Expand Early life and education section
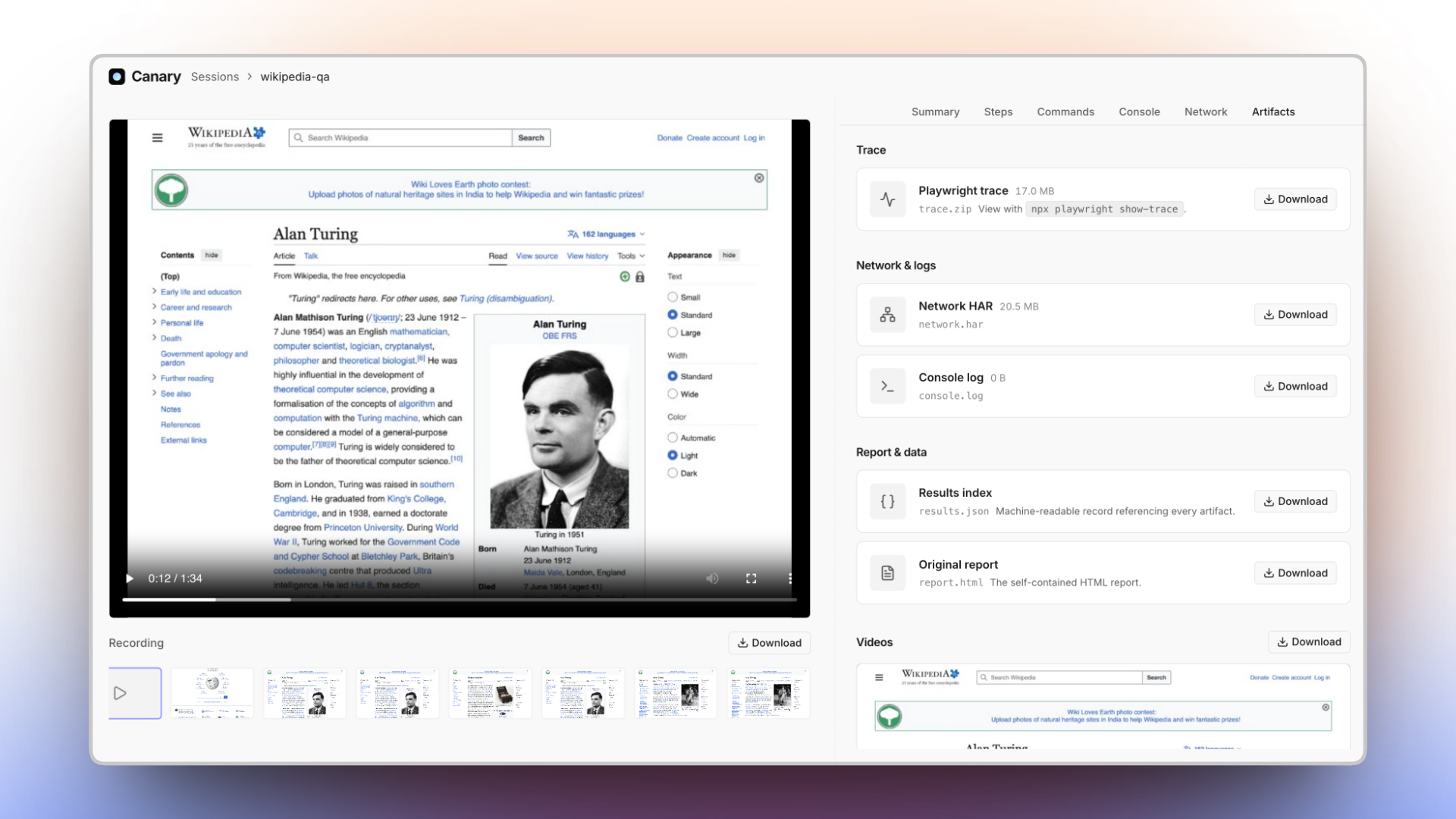1456x819 pixels. [154, 291]
